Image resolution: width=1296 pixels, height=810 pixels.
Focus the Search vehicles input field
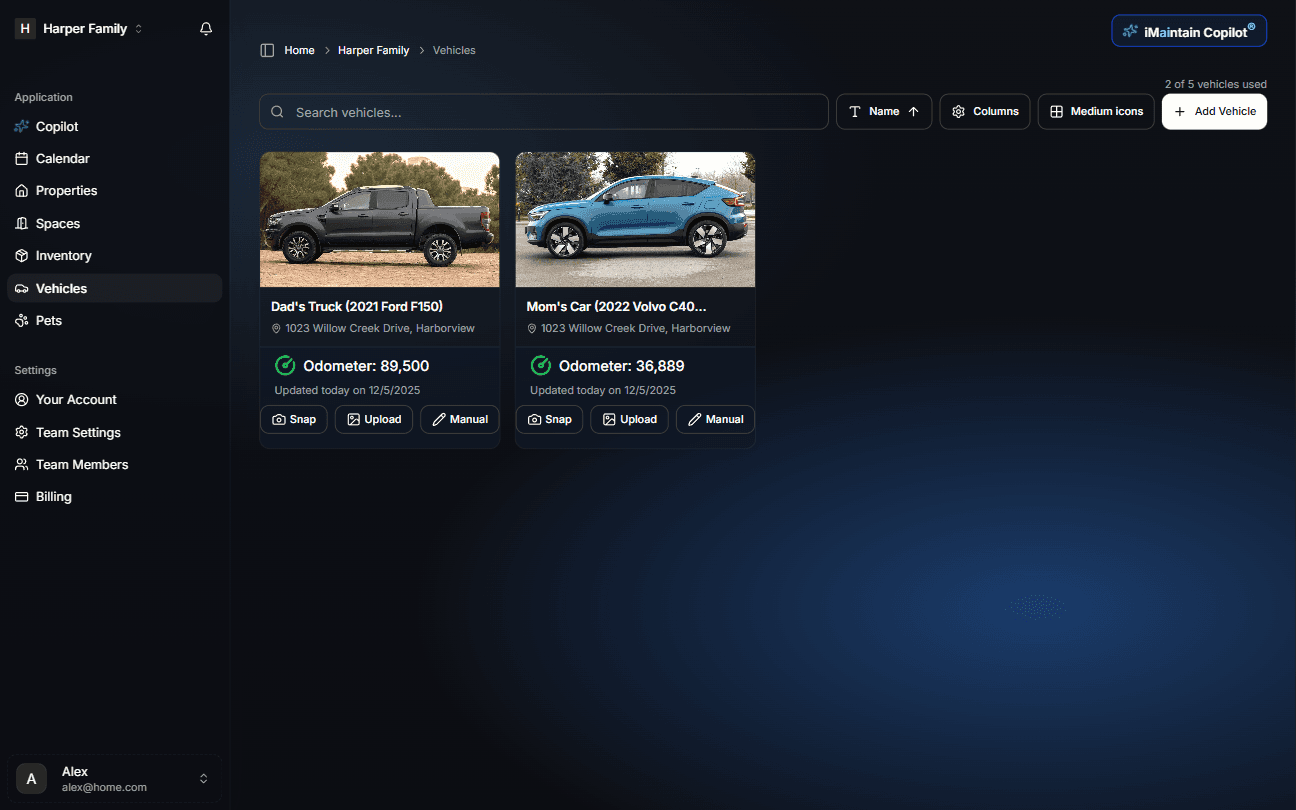[x=544, y=112]
